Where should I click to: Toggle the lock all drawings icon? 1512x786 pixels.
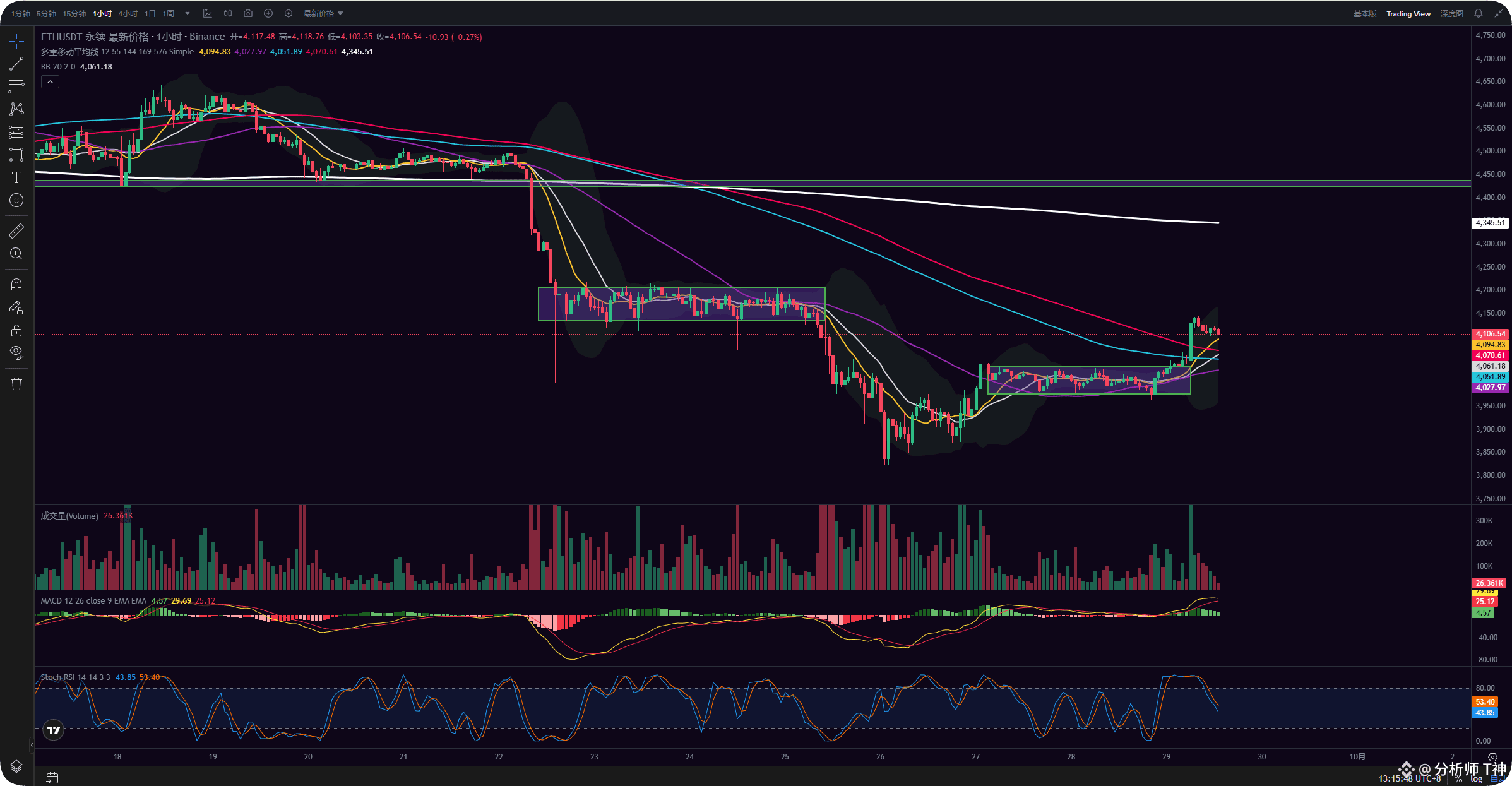(16, 331)
